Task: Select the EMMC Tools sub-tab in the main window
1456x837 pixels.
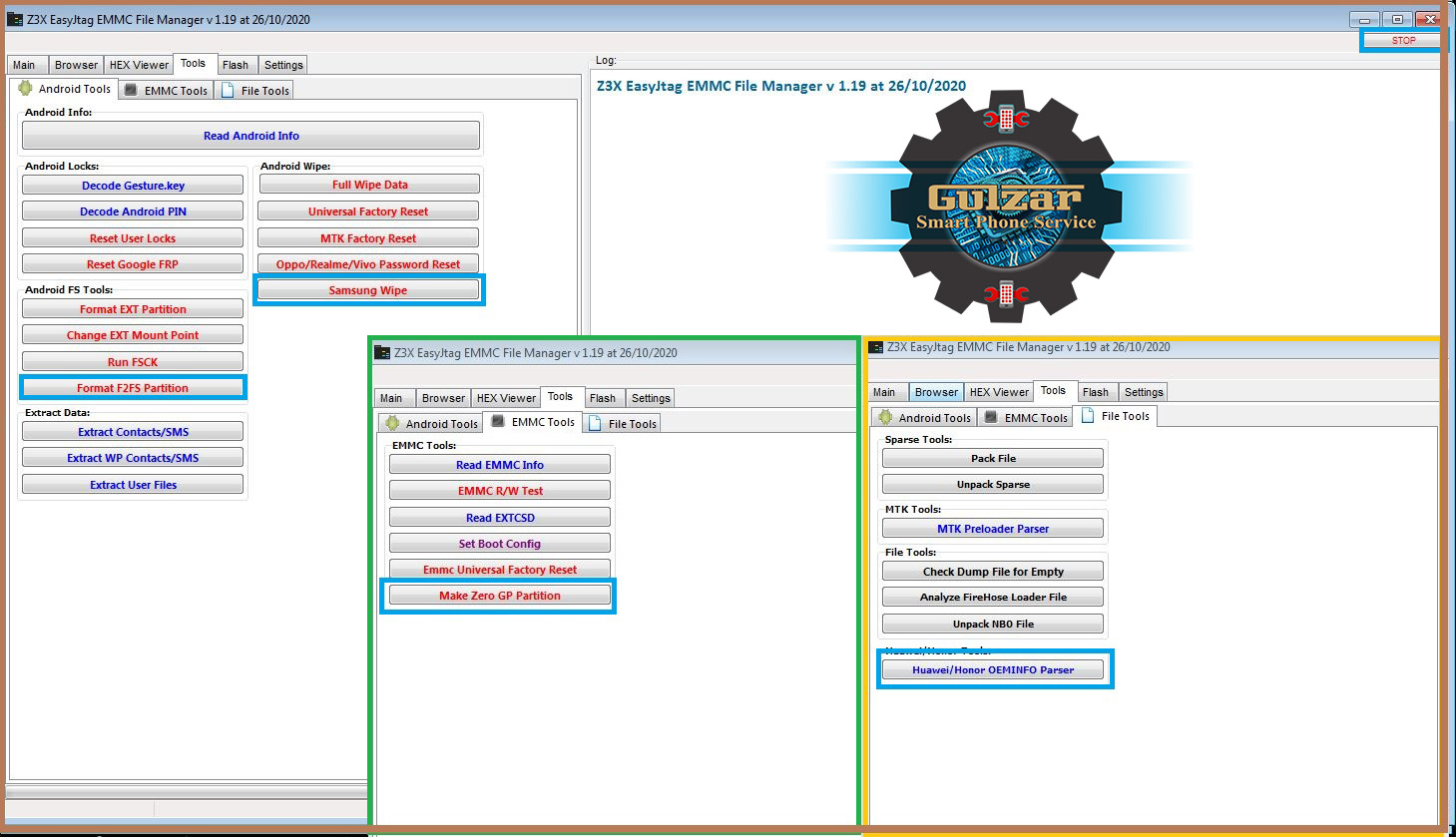Action: (167, 91)
